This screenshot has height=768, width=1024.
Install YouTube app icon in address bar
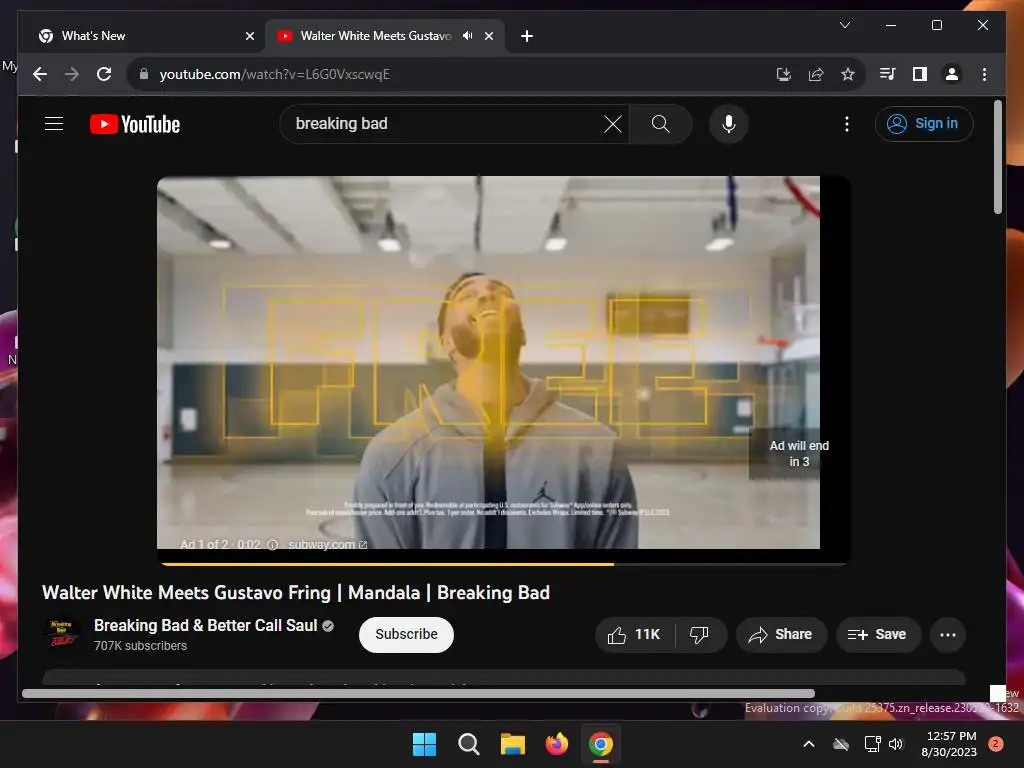pyautogui.click(x=784, y=74)
